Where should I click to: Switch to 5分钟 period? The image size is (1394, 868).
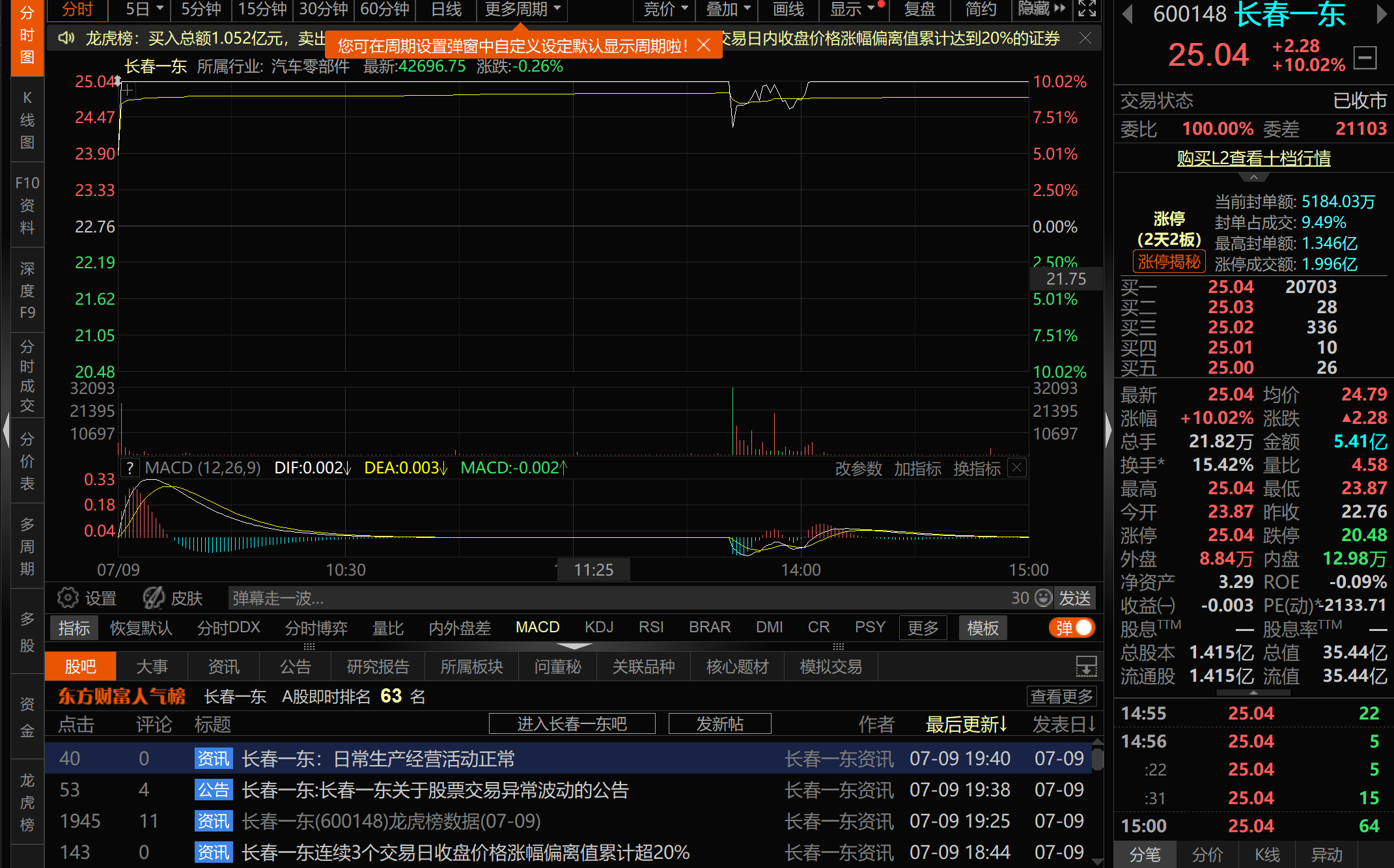[x=201, y=9]
